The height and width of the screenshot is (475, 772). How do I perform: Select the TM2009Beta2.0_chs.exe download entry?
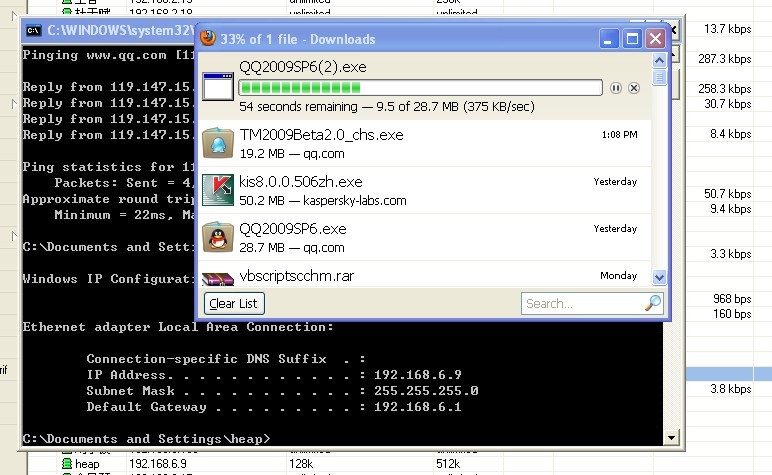pos(424,143)
